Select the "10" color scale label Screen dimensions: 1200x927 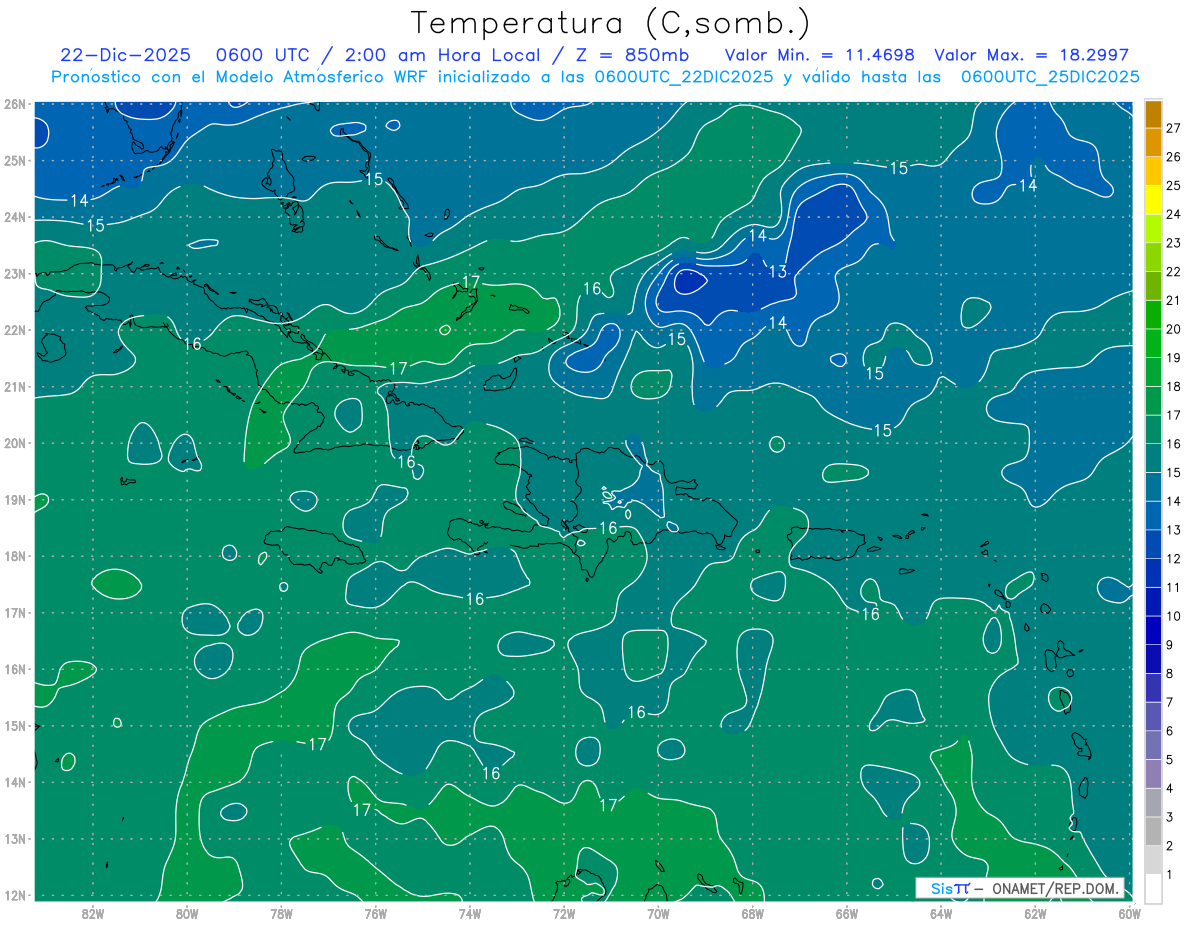click(x=1174, y=616)
